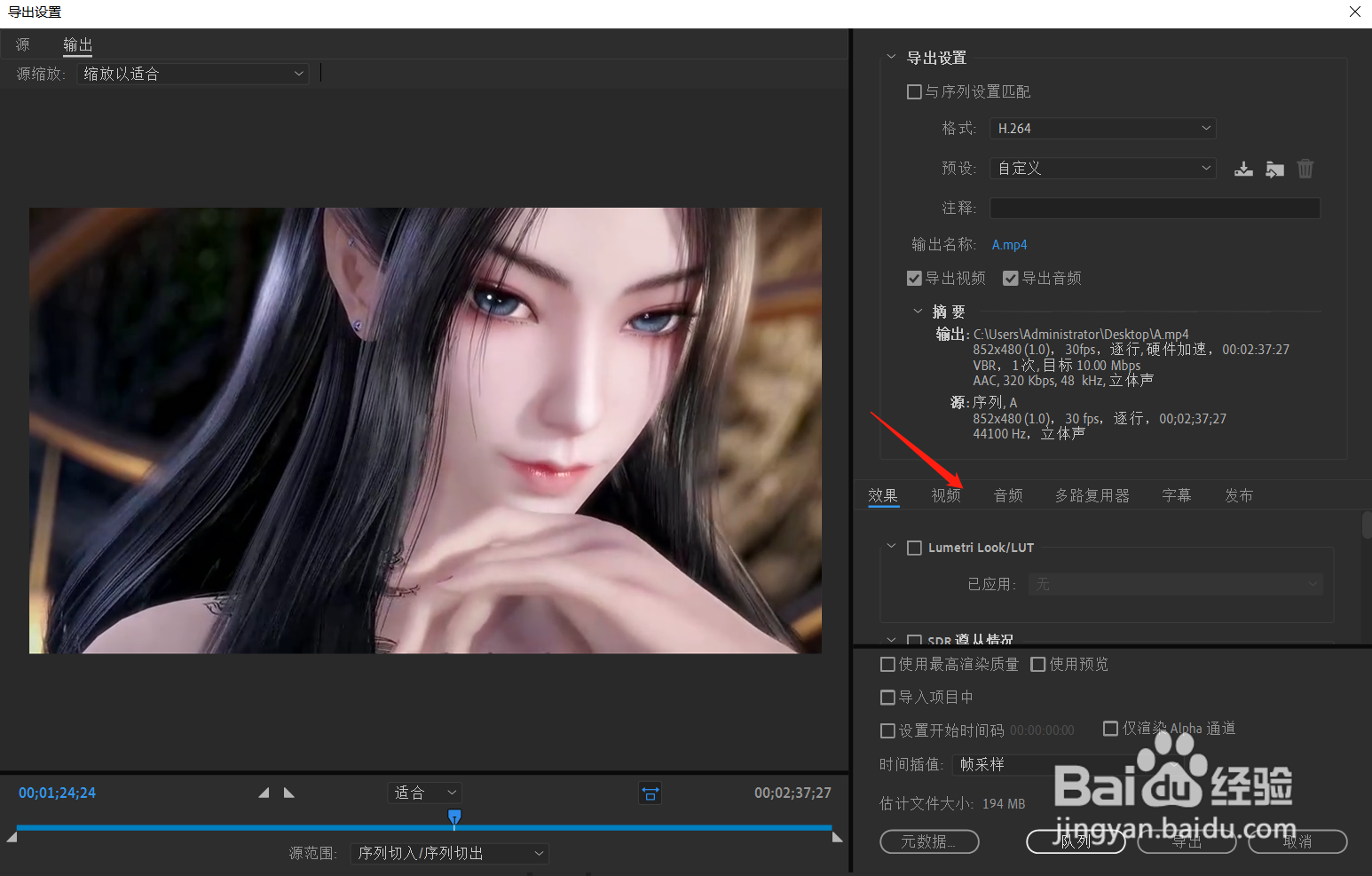Image resolution: width=1372 pixels, height=876 pixels.
Task: Click the set out point marker
Action: click(x=289, y=793)
